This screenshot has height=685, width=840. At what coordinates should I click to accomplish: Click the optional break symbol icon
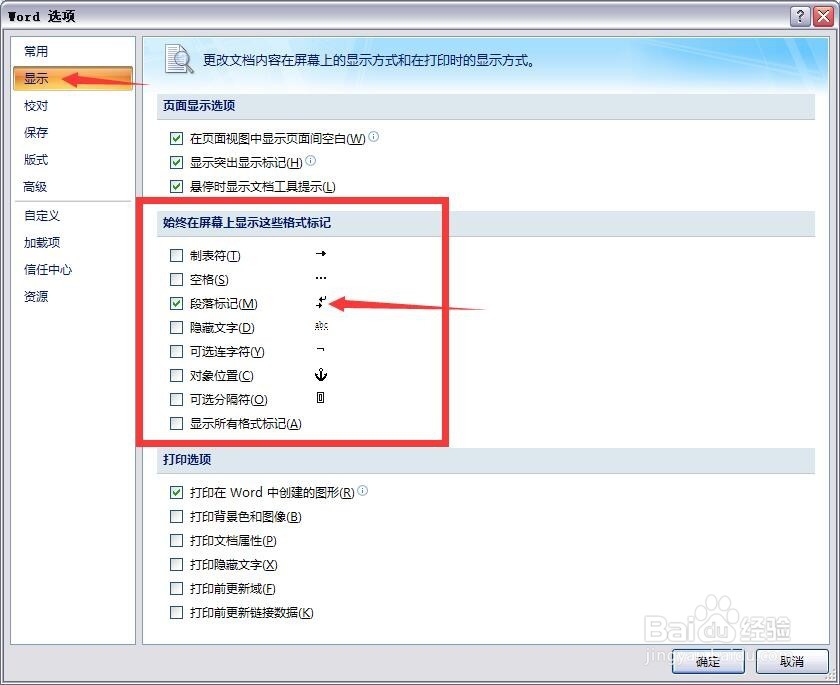(320, 397)
